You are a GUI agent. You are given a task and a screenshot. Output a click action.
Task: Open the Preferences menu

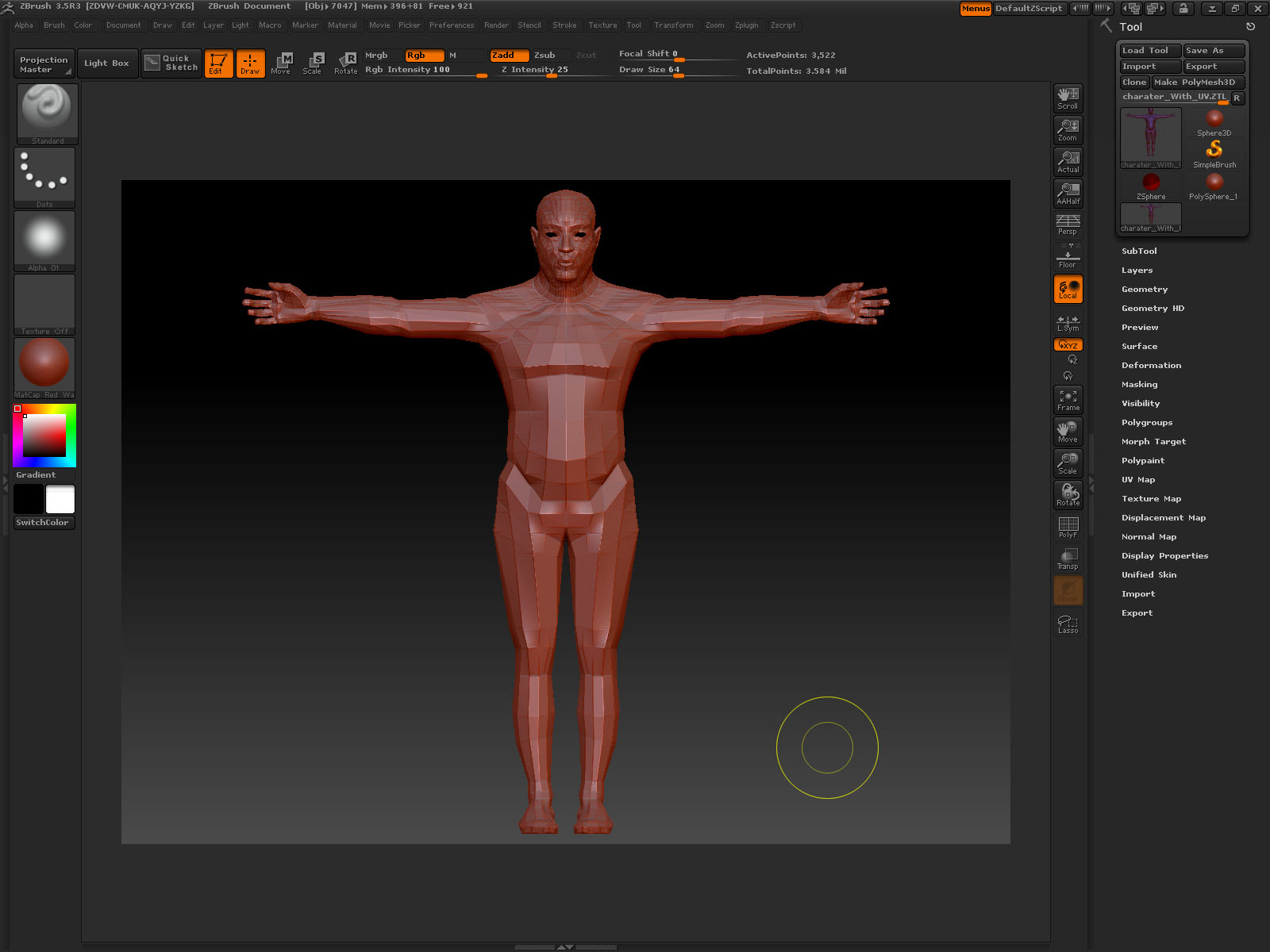[452, 25]
